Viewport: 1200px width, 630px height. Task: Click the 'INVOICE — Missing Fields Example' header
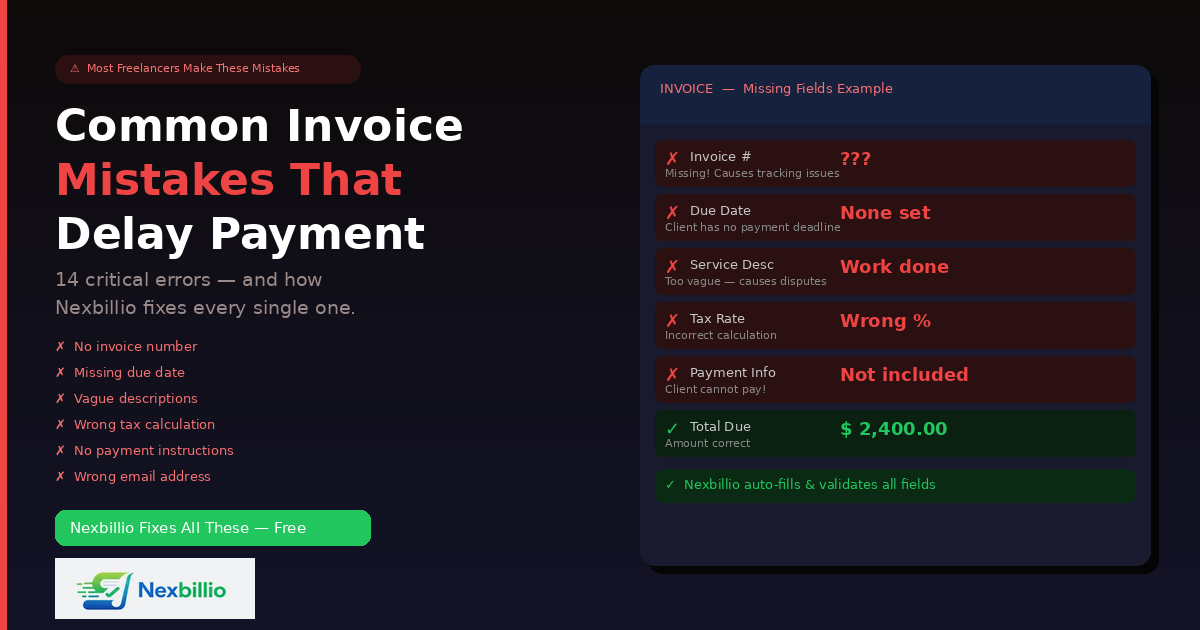click(776, 89)
